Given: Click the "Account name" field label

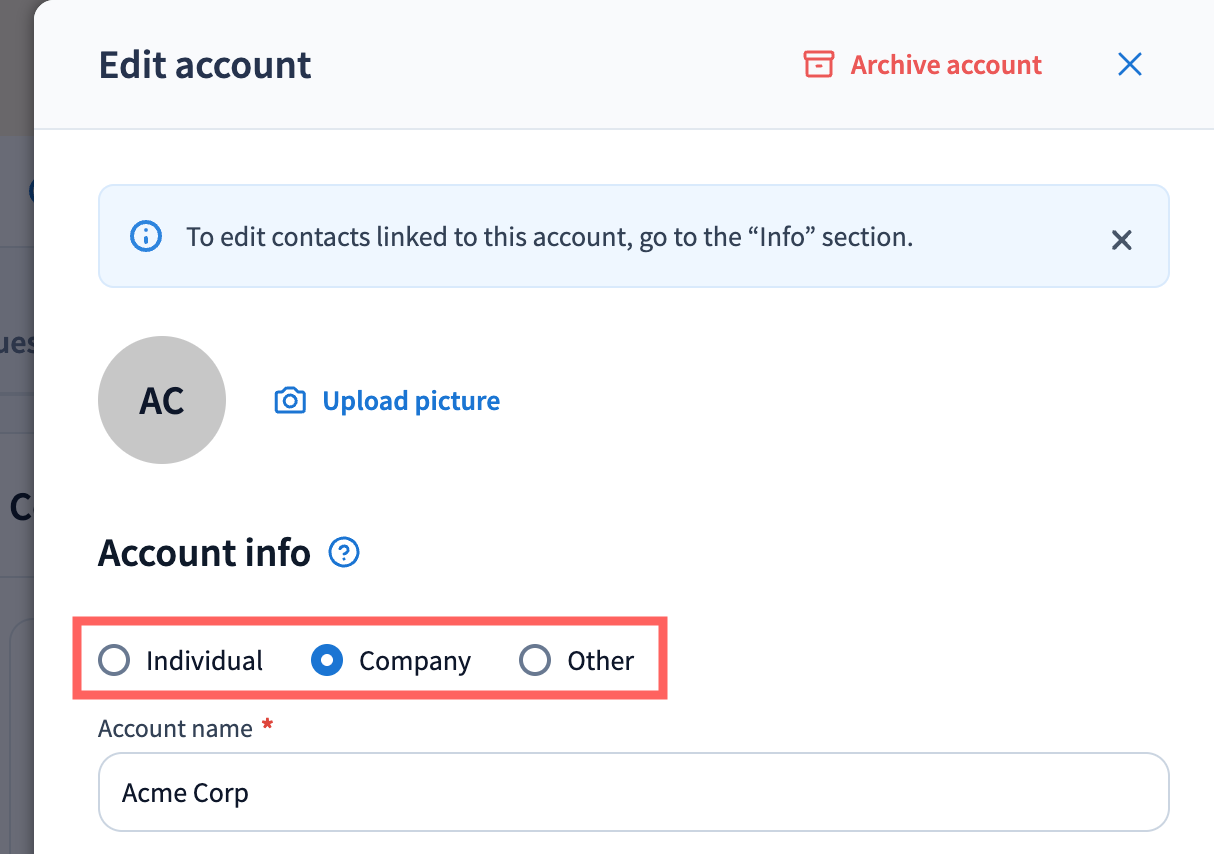Looking at the screenshot, I should pyautogui.click(x=175, y=729).
